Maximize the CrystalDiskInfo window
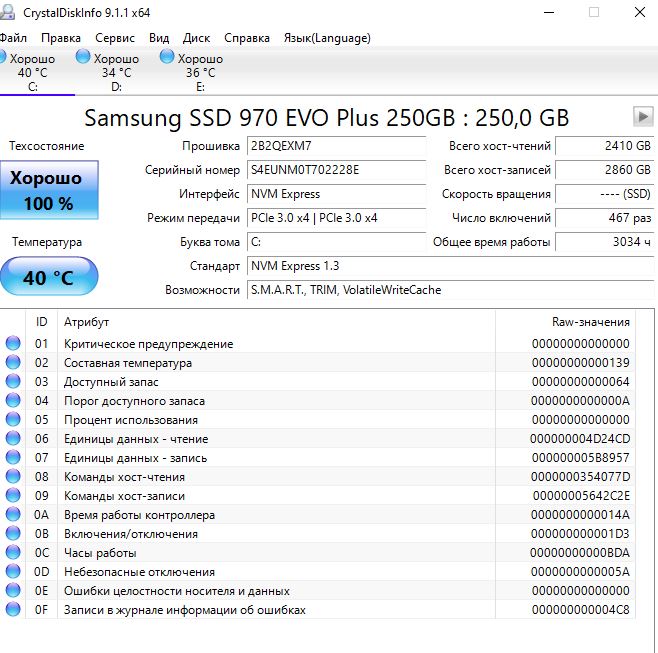Viewport: 658px width, 653px height. pos(593,13)
